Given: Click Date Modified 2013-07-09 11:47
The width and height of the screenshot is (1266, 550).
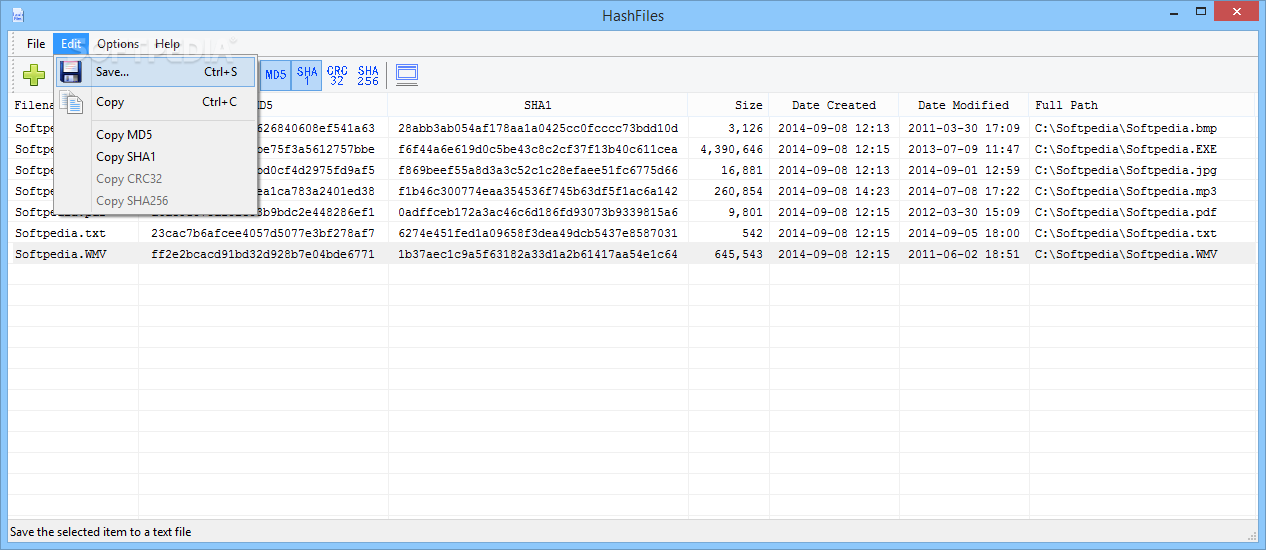Looking at the screenshot, I should pos(964,149).
